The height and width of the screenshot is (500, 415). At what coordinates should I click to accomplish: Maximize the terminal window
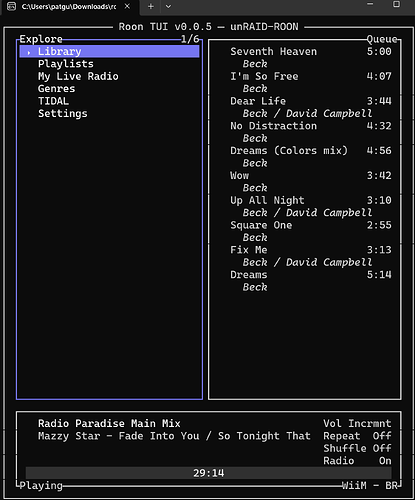pyautogui.click(x=396, y=4)
